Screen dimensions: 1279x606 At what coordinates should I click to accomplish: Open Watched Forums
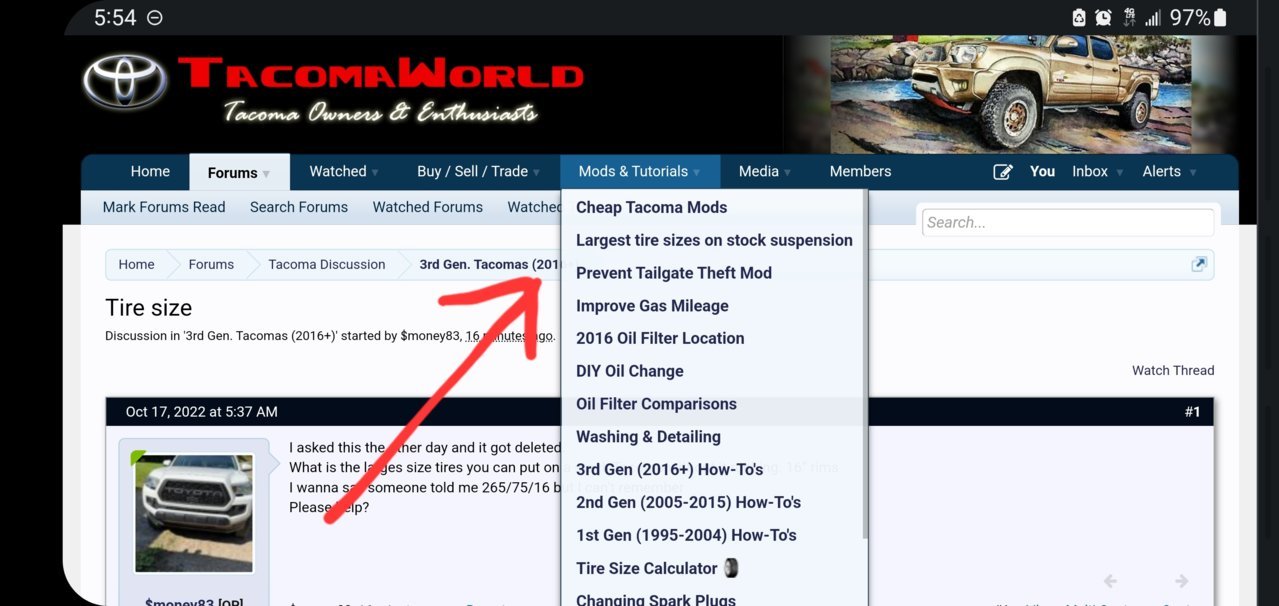(428, 207)
